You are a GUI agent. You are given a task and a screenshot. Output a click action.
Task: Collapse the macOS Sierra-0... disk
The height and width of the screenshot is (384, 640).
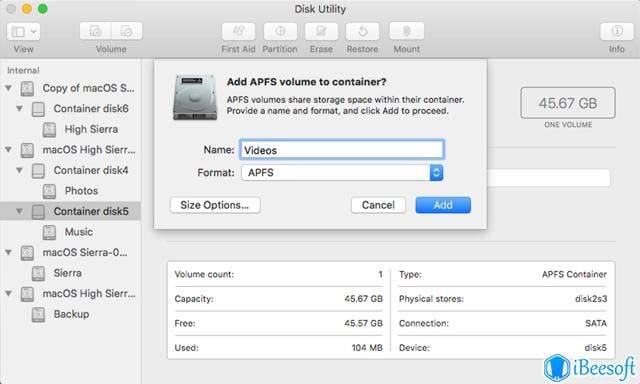coord(8,253)
